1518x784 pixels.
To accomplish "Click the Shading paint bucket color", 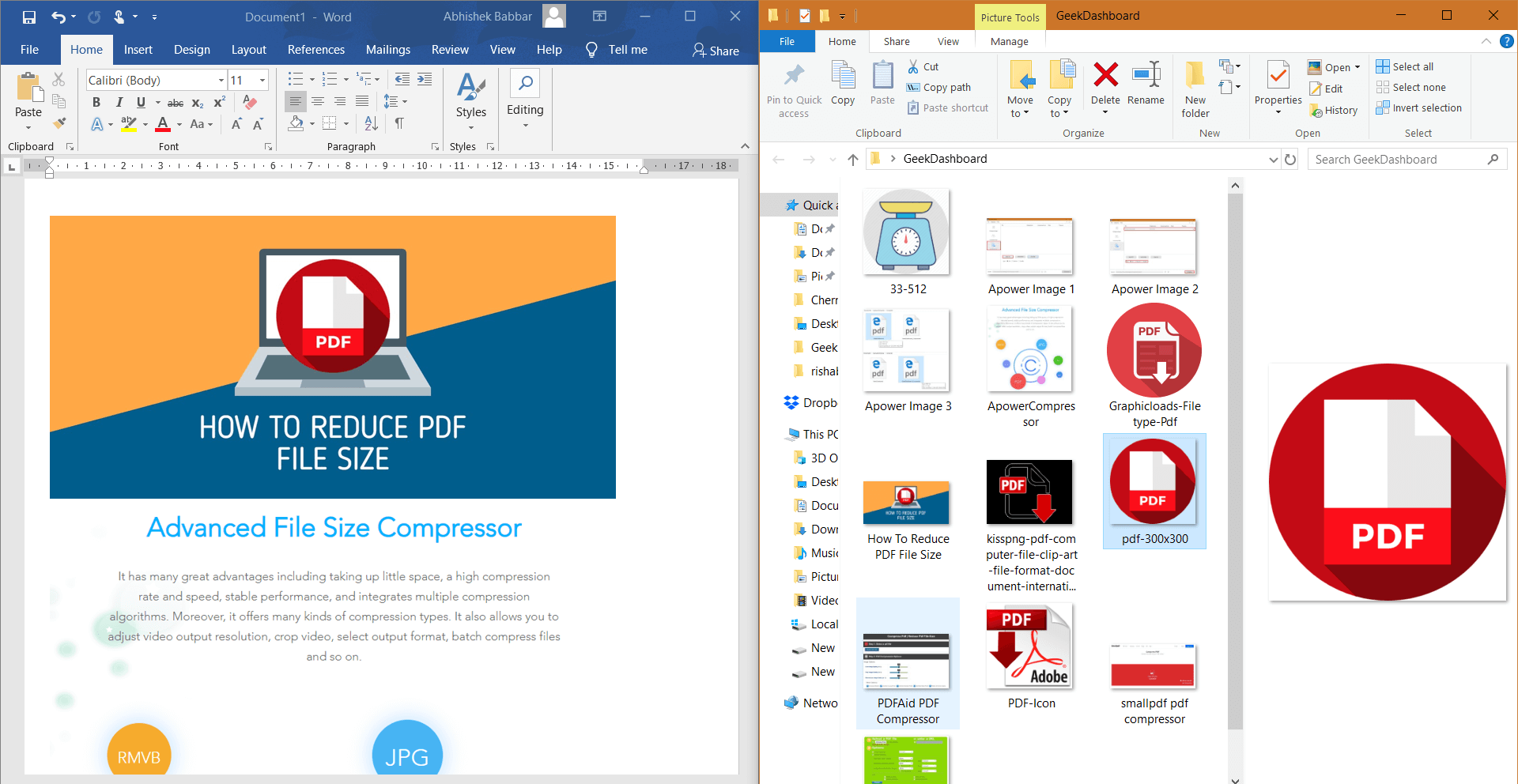I will (296, 123).
